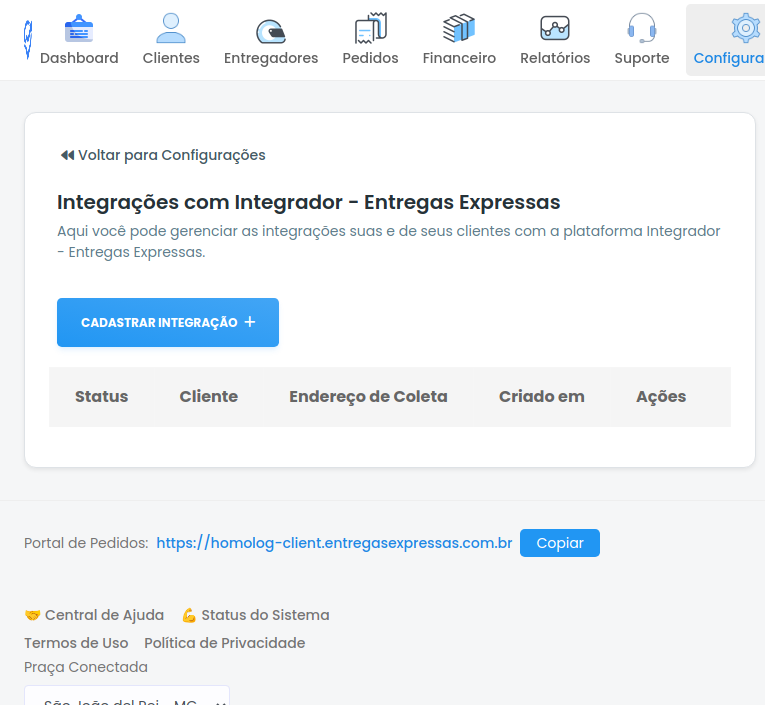Go back via Voltar para Configurações
Screen dimensions: 765x705
pos(162,155)
